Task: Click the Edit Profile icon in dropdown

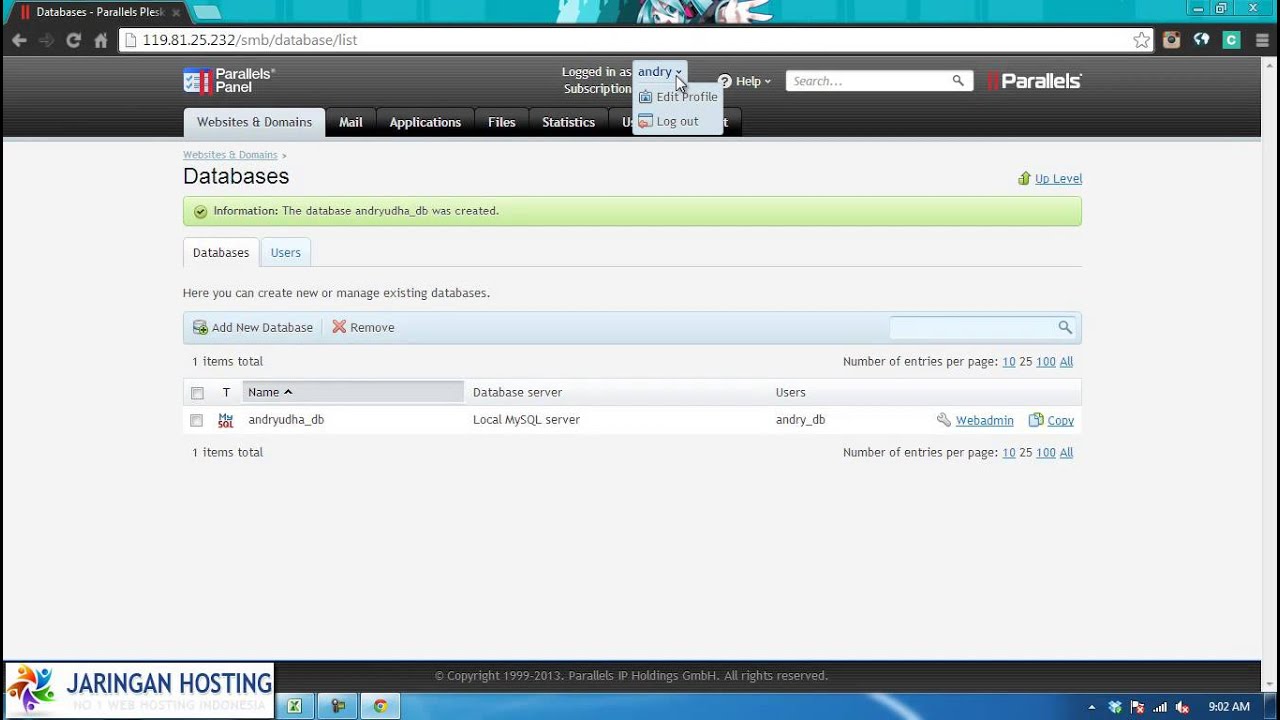Action: coord(645,97)
